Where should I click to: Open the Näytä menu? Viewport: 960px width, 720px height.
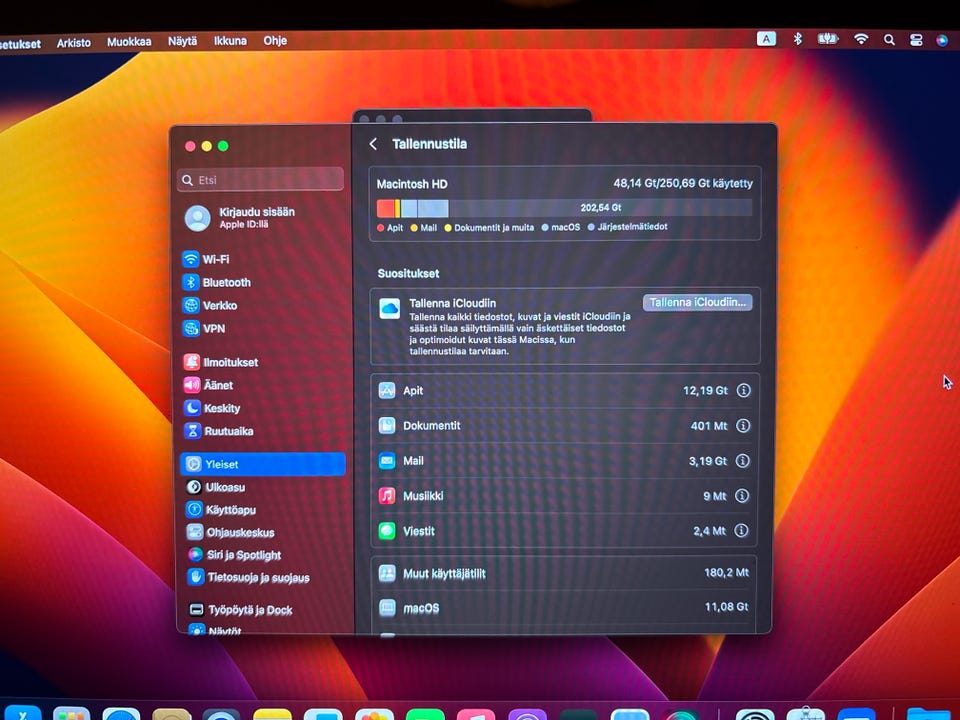182,41
